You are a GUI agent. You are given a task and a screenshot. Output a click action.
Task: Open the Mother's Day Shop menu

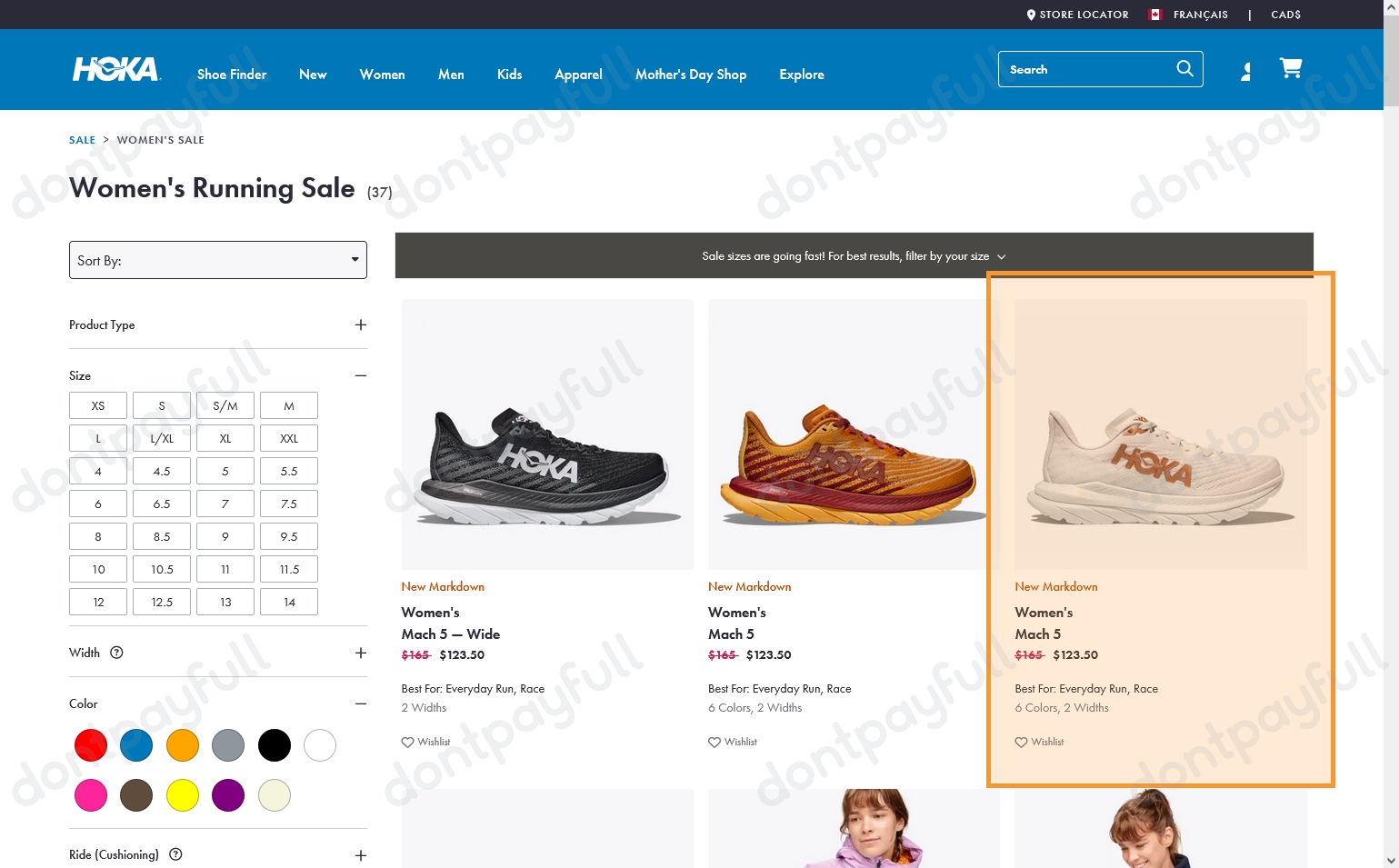coord(690,74)
